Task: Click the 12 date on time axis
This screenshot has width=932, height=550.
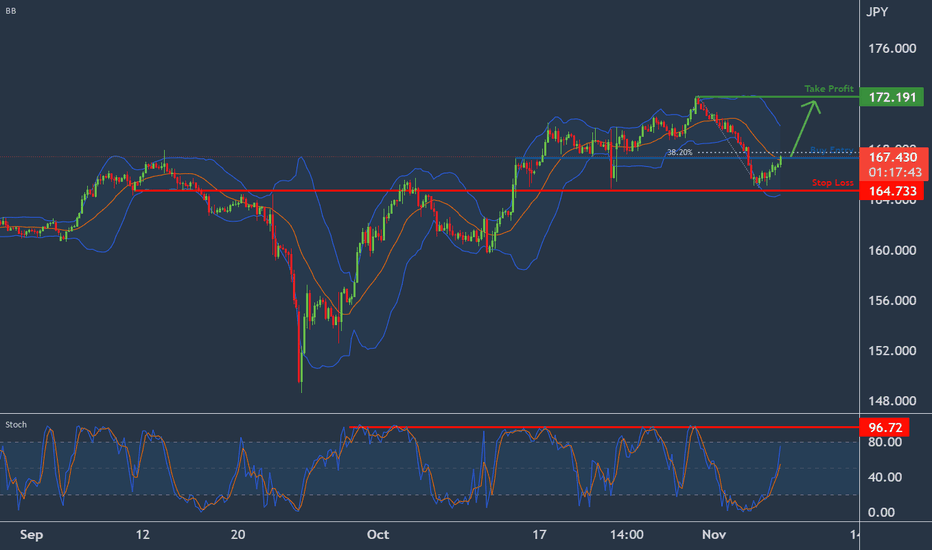Action: click(x=143, y=535)
